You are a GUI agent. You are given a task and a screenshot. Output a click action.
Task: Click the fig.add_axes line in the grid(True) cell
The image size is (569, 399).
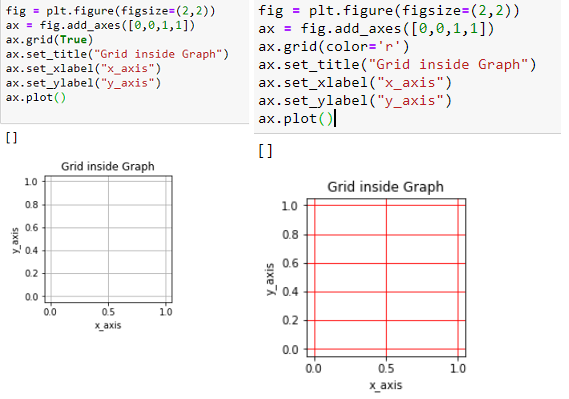100,25
